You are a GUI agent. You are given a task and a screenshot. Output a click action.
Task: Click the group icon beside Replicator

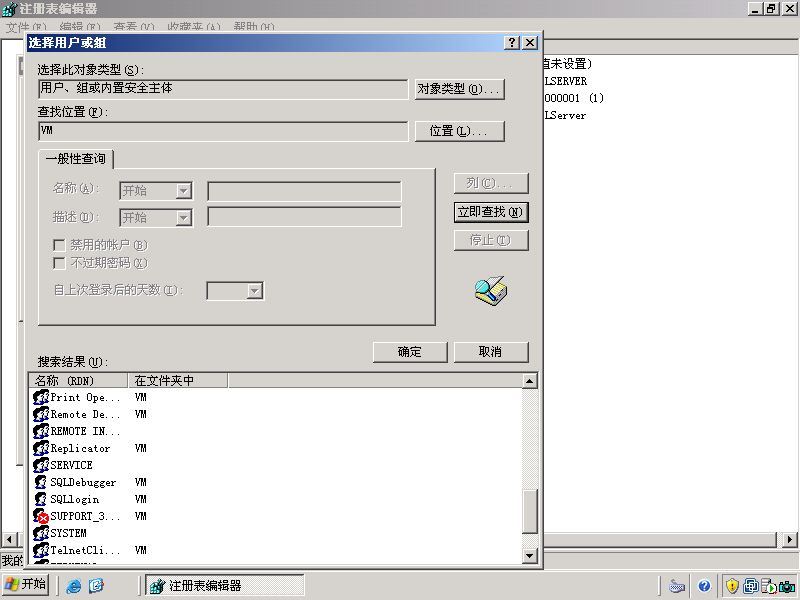coord(41,448)
